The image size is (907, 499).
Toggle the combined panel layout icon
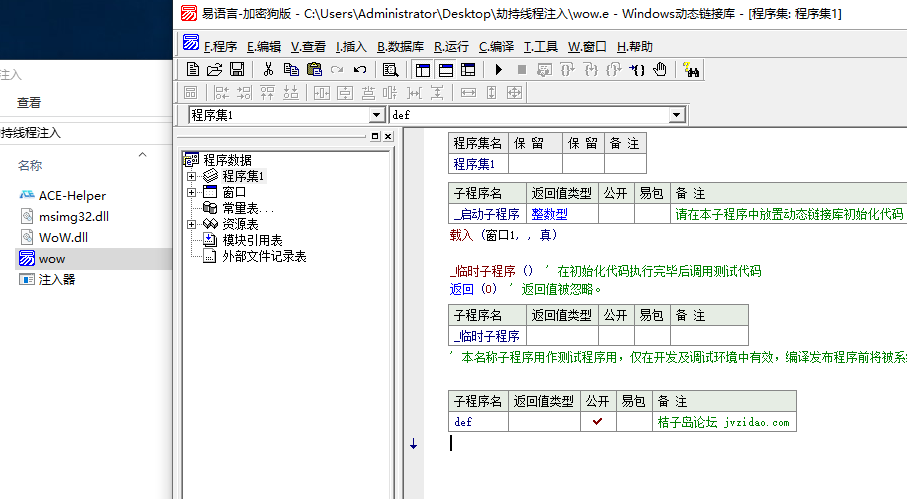[x=468, y=70]
